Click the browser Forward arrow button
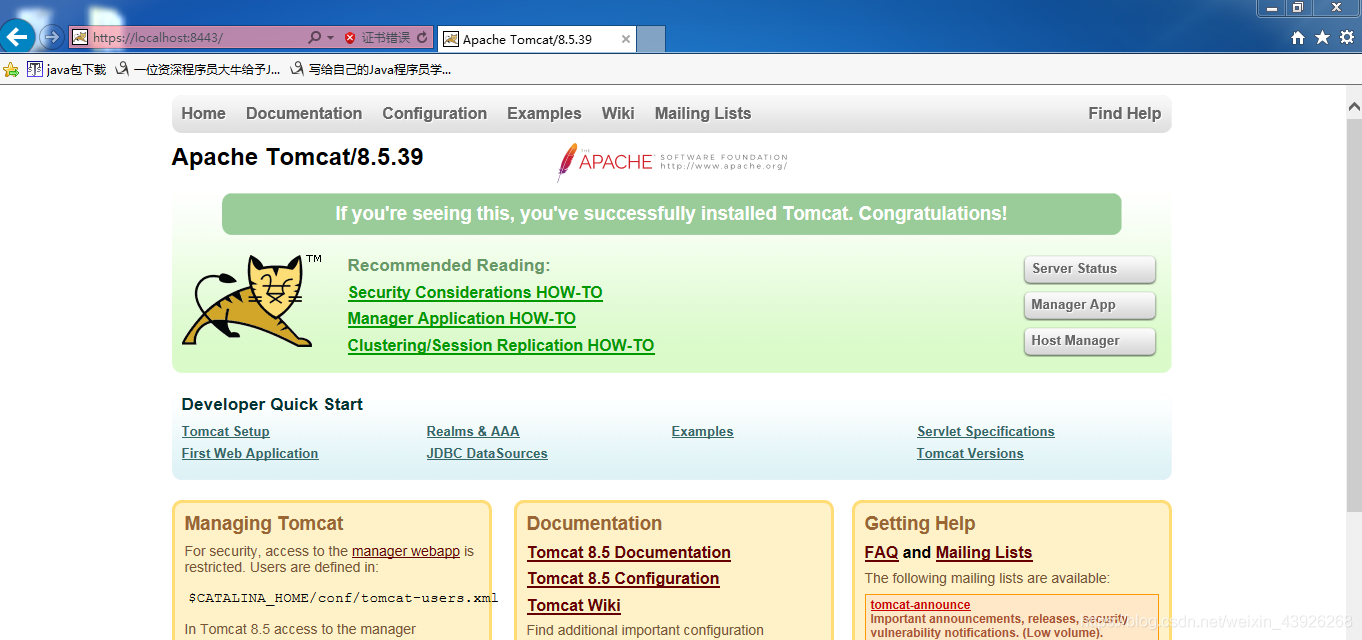Image resolution: width=1362 pixels, height=640 pixels. 52,38
